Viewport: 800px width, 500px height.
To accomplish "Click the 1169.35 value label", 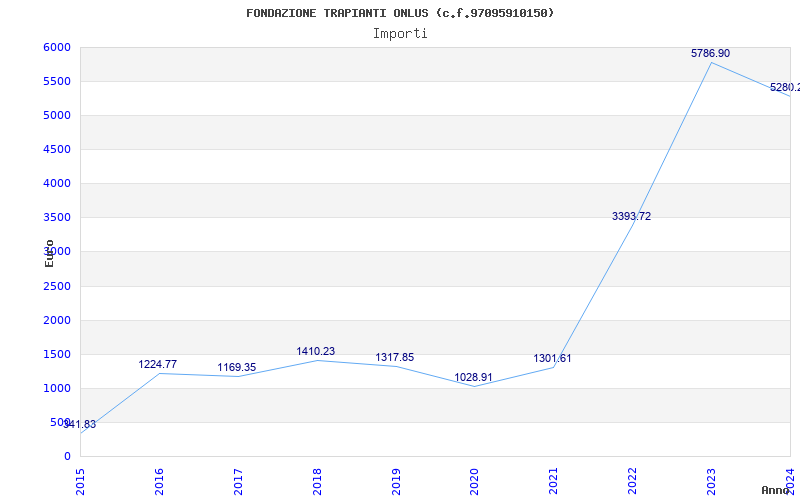I will point(237,367).
